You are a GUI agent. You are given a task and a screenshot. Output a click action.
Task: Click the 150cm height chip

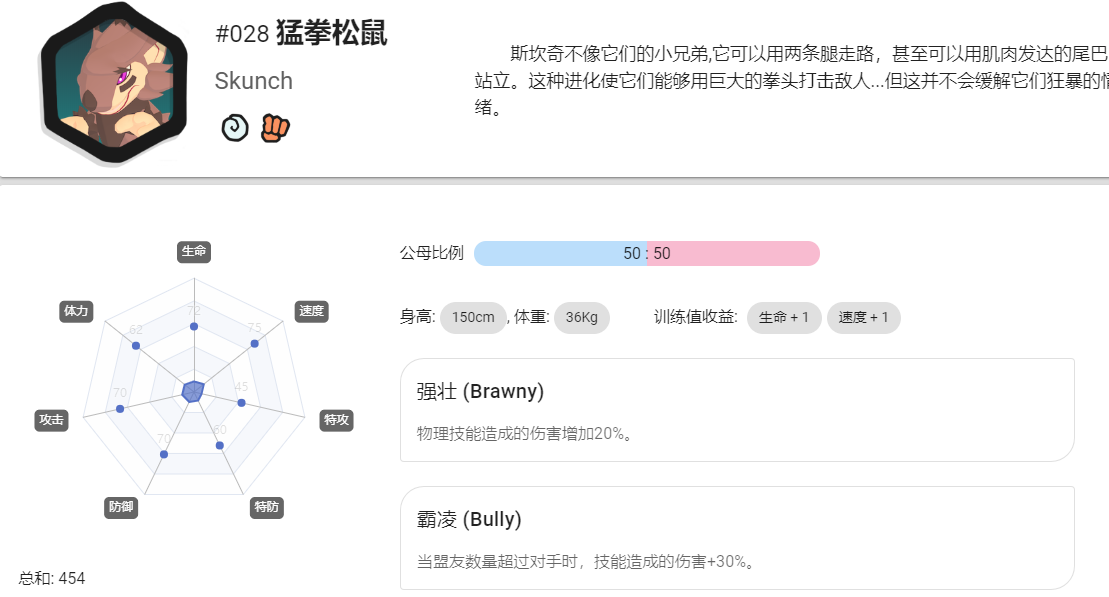click(x=473, y=318)
